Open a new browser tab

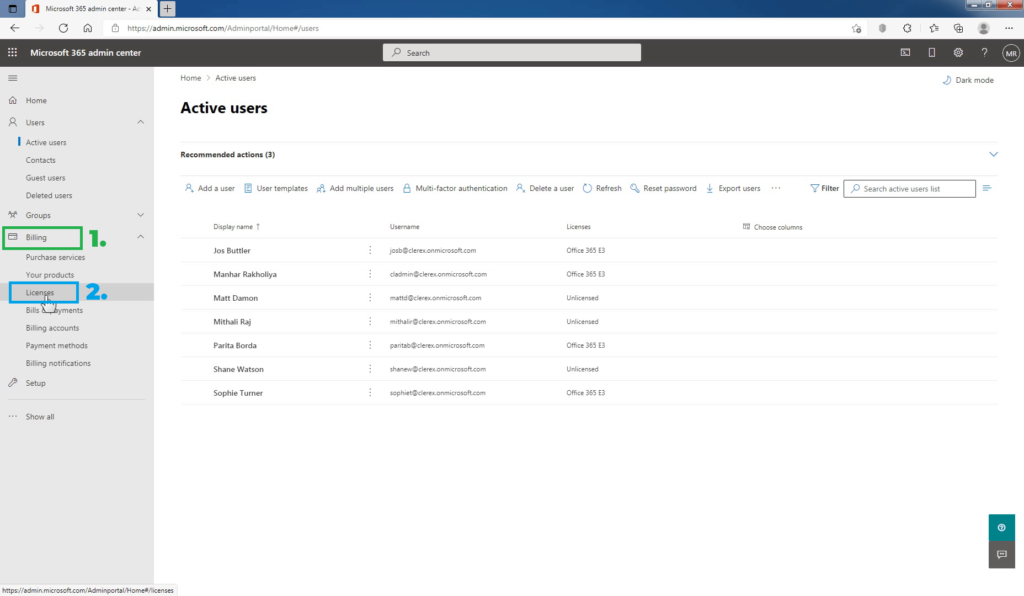coord(167,8)
